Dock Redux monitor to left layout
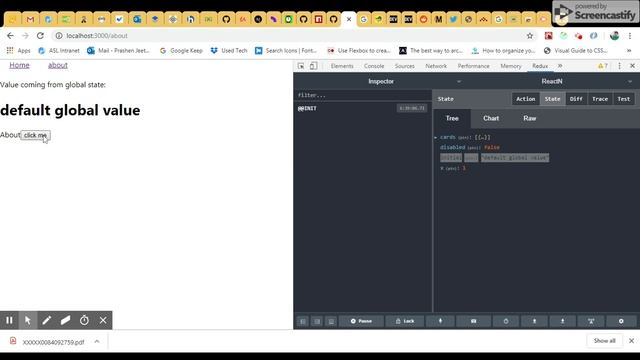This screenshot has height=360, width=640. pyautogui.click(x=303, y=322)
